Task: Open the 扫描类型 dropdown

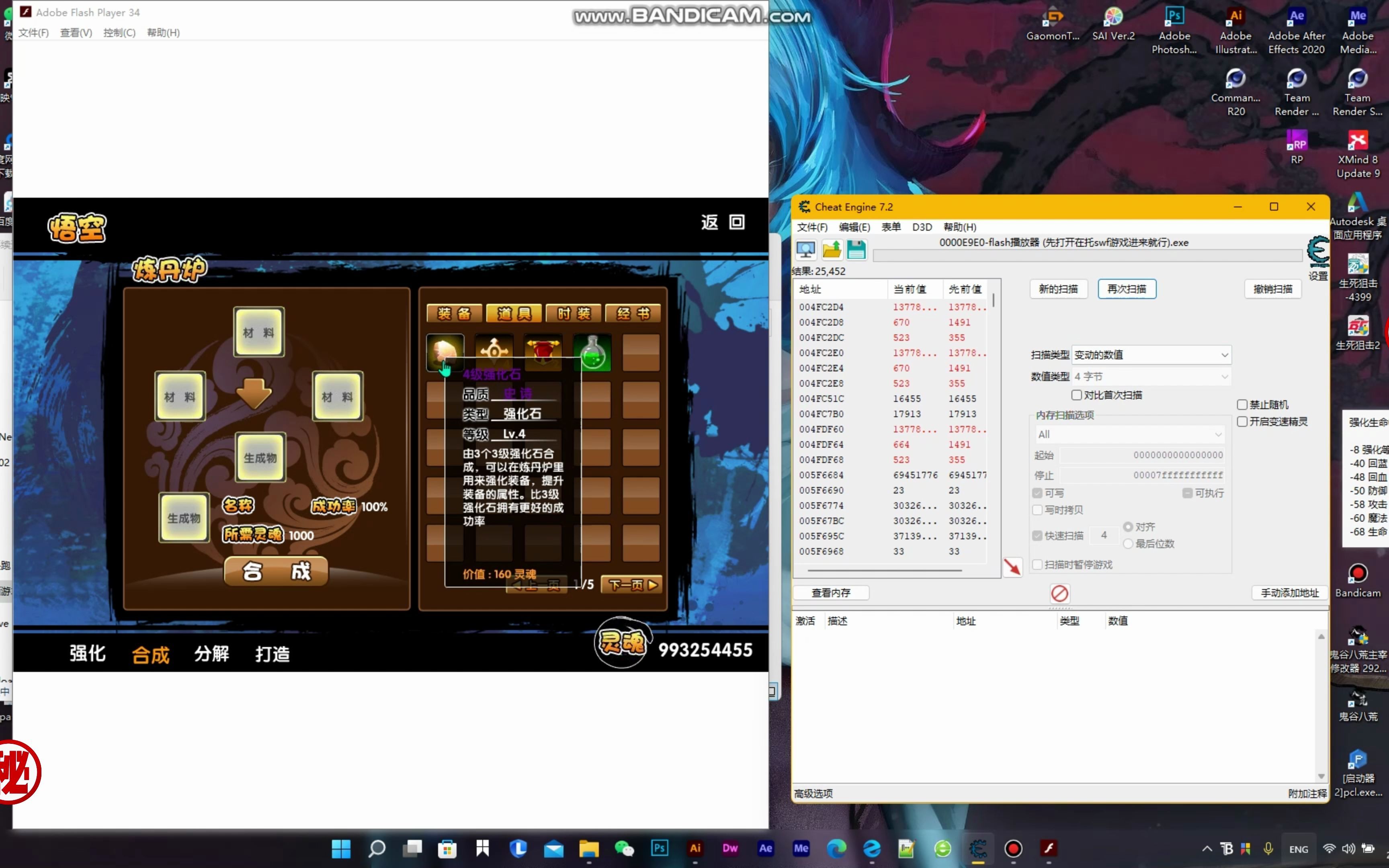Action: 1151,355
